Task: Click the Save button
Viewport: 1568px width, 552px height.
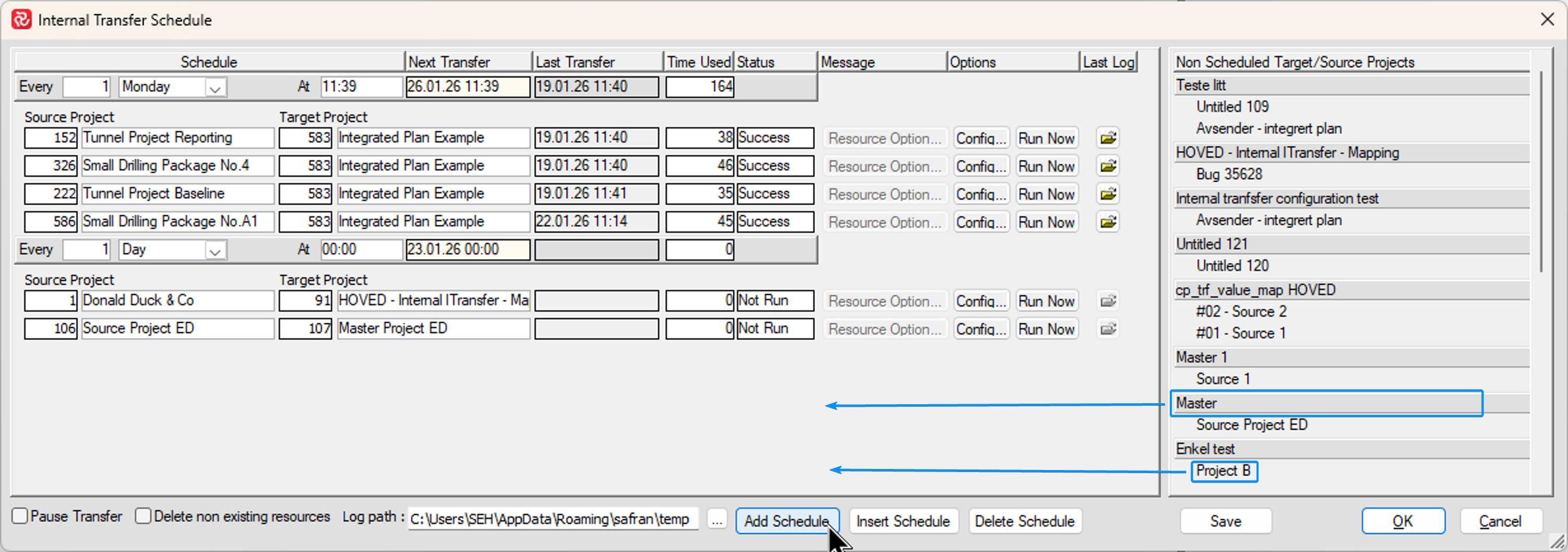Action: pos(1225,521)
